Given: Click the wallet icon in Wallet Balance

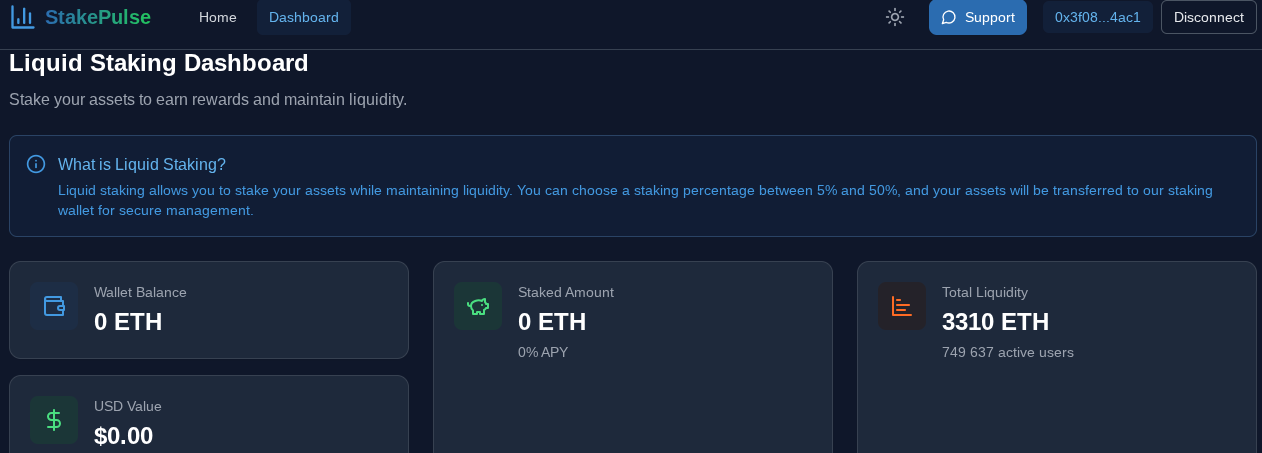Looking at the screenshot, I should [x=54, y=306].
